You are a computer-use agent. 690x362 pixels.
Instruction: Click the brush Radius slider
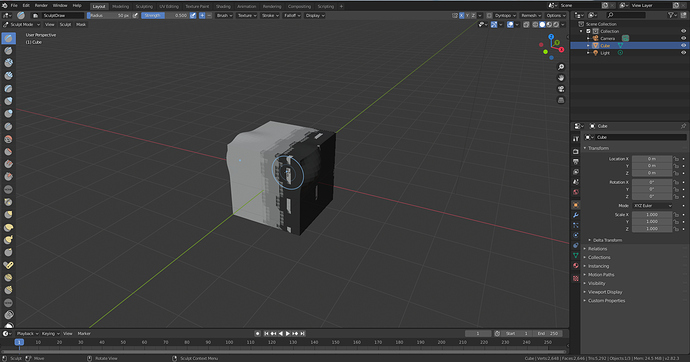pos(109,15)
